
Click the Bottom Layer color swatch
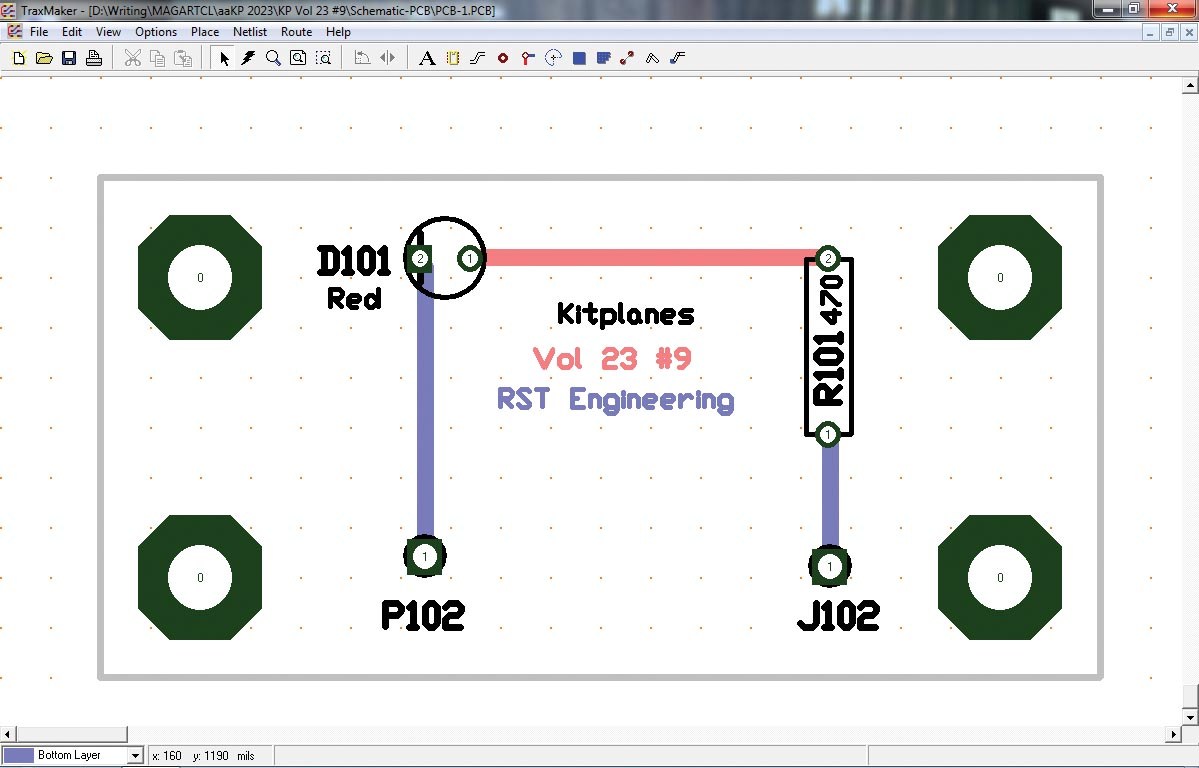pos(19,756)
